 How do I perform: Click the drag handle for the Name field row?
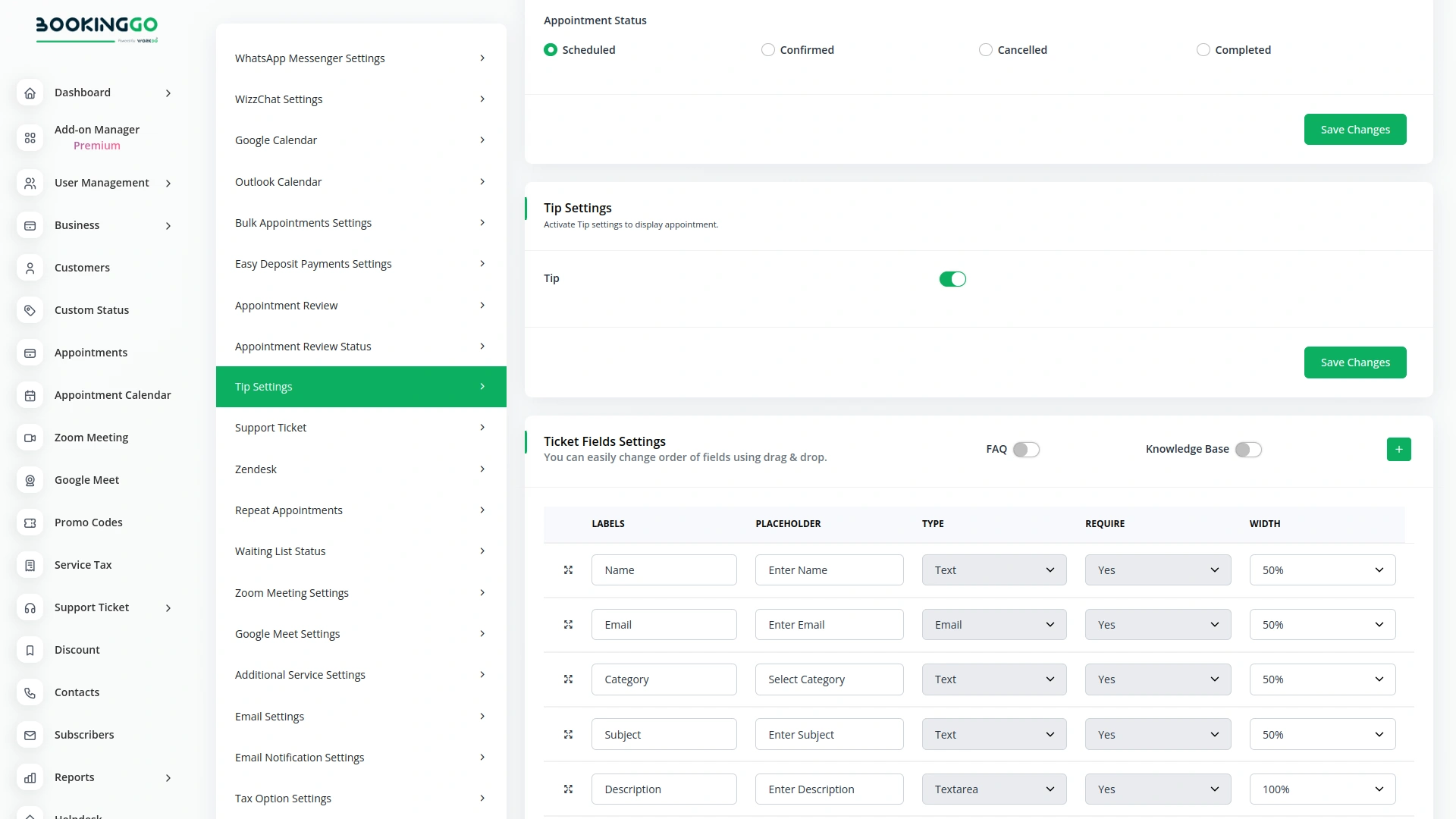tap(568, 570)
